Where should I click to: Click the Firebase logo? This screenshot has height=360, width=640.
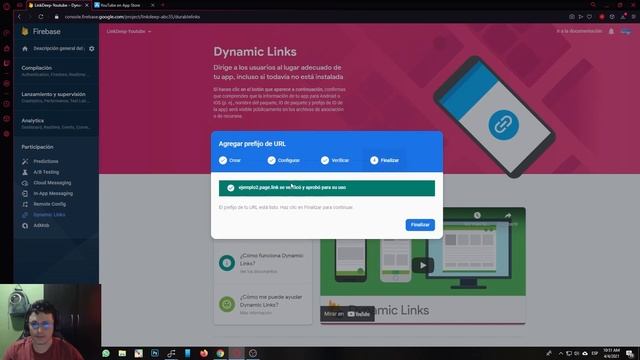41,31
